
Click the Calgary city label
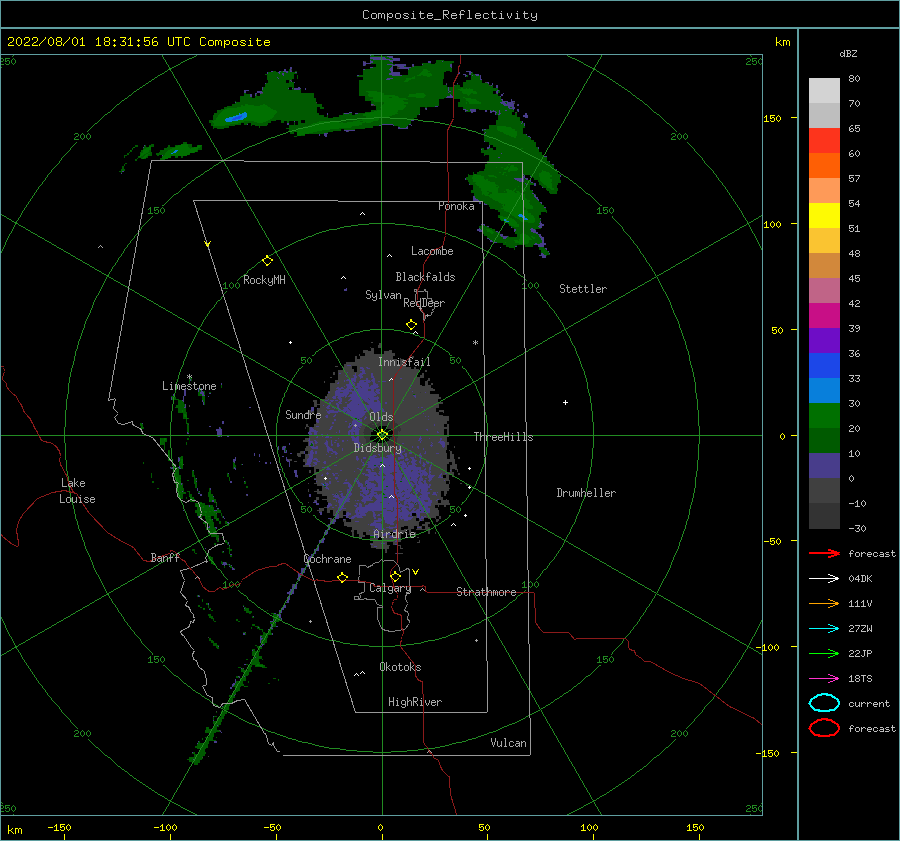point(390,588)
